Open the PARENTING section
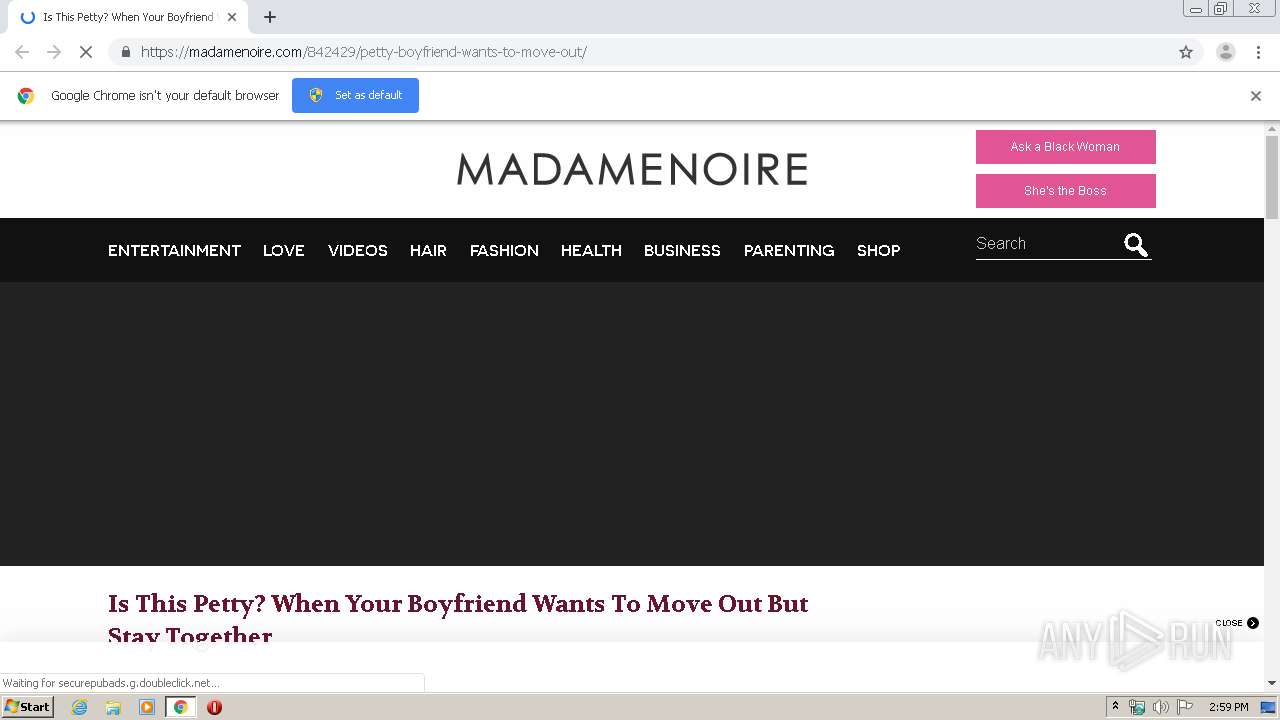This screenshot has height=720, width=1280. pos(789,251)
